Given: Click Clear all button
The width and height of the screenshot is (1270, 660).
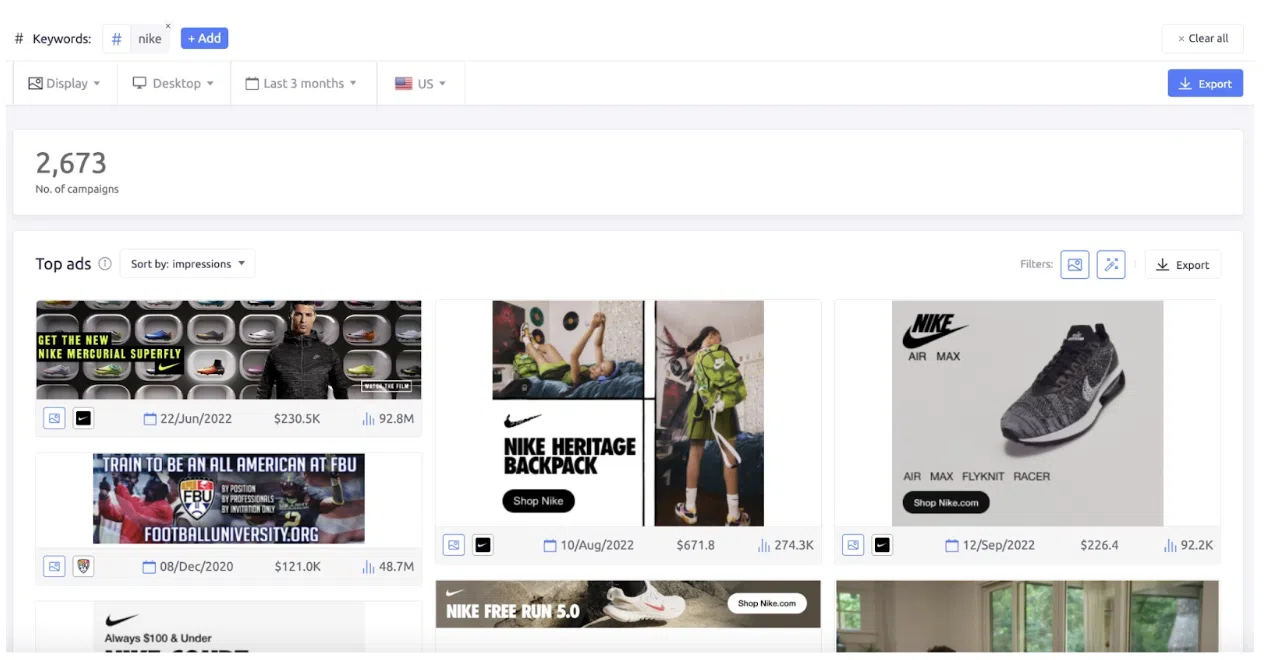Looking at the screenshot, I should point(1203,38).
